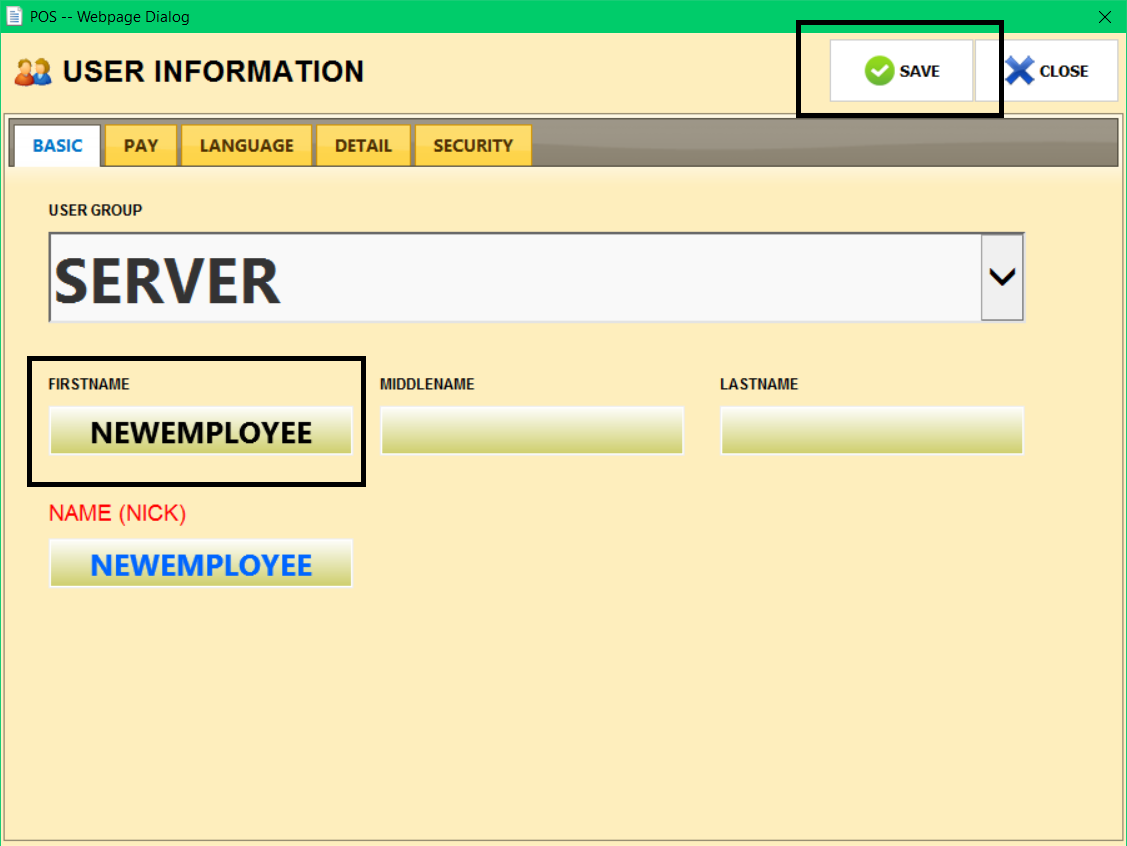Viewport: 1127px width, 846px height.
Task: Click the CLOSE button with blue X
Action: (1047, 70)
